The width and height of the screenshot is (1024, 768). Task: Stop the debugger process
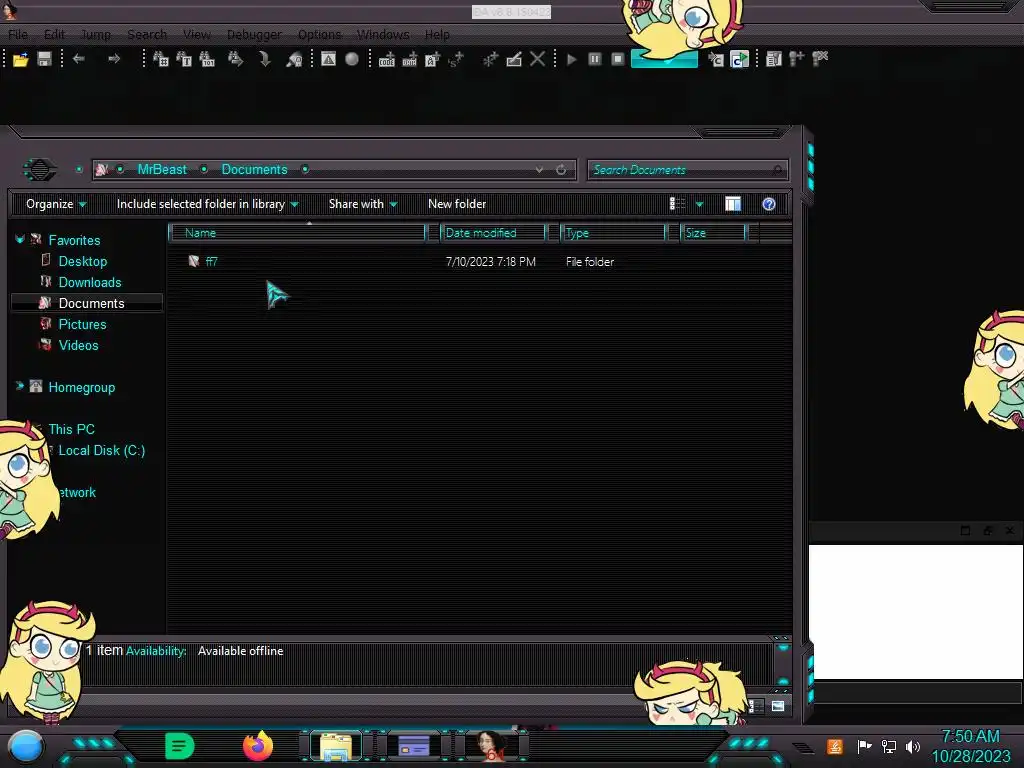(618, 59)
